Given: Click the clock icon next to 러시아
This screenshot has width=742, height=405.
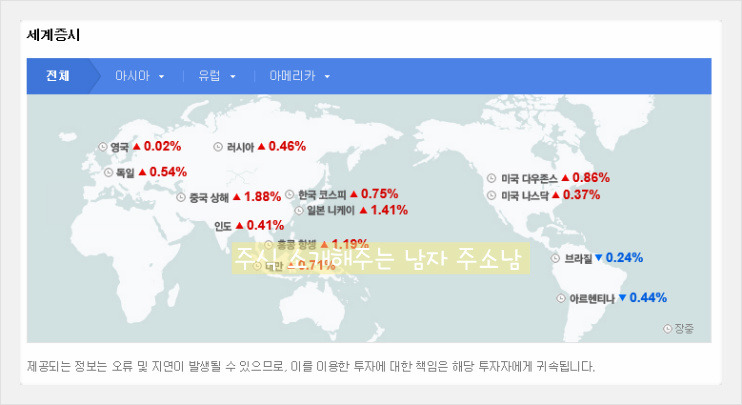Looking at the screenshot, I should (219, 147).
